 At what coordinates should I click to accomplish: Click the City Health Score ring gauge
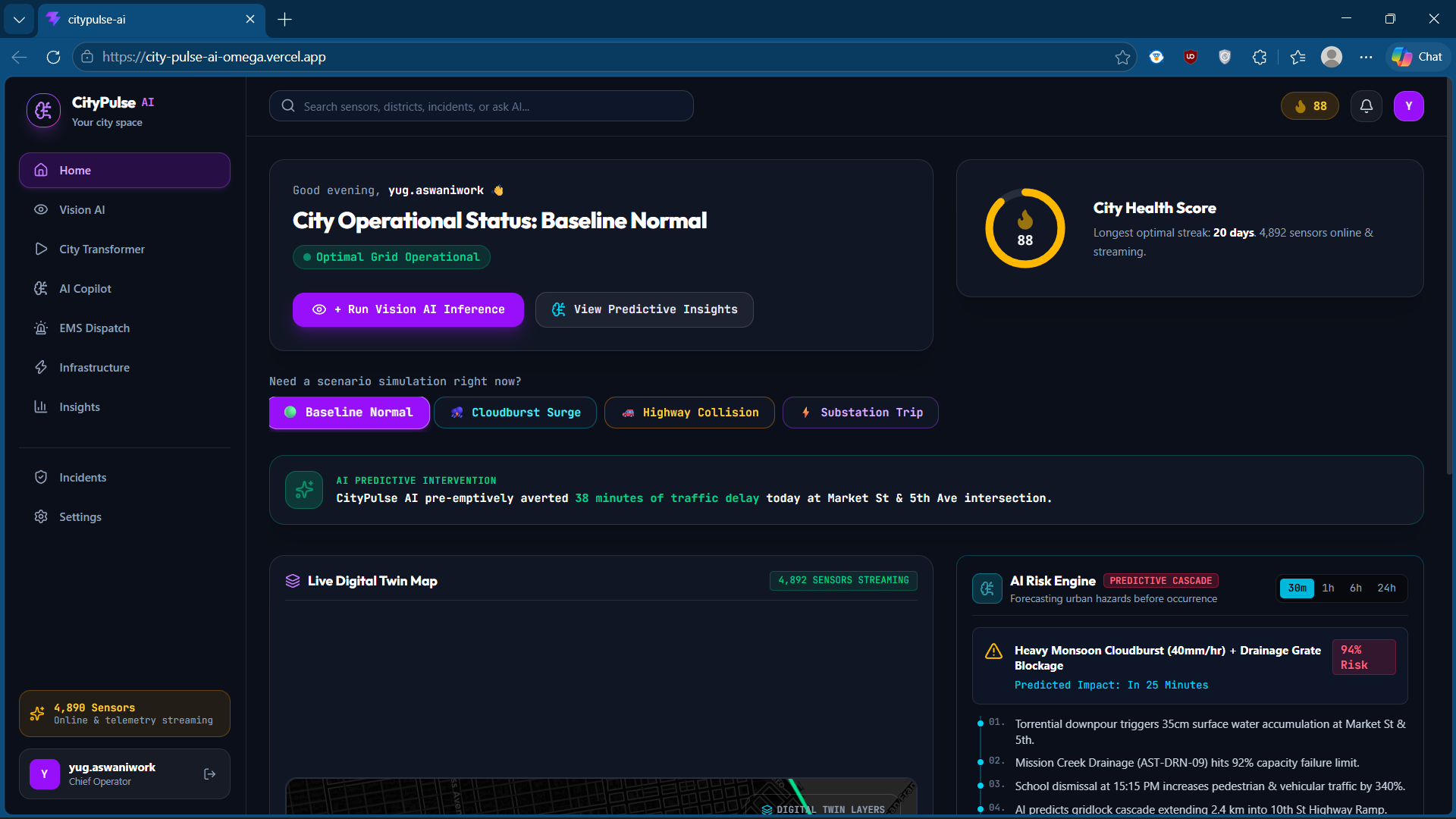(x=1025, y=228)
